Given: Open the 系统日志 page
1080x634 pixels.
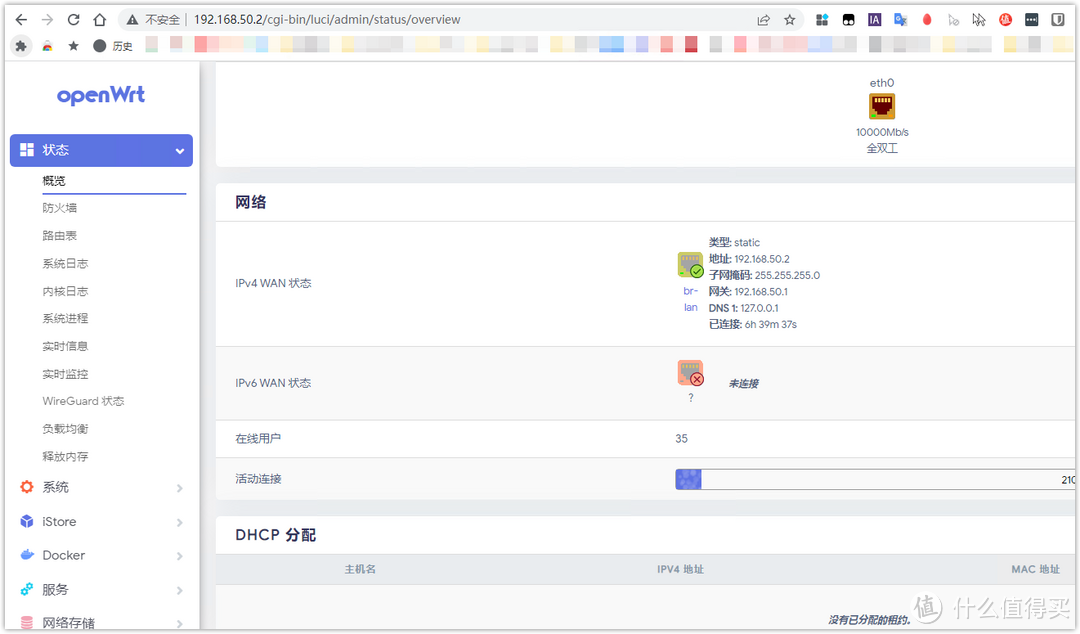Looking at the screenshot, I should tap(65, 263).
